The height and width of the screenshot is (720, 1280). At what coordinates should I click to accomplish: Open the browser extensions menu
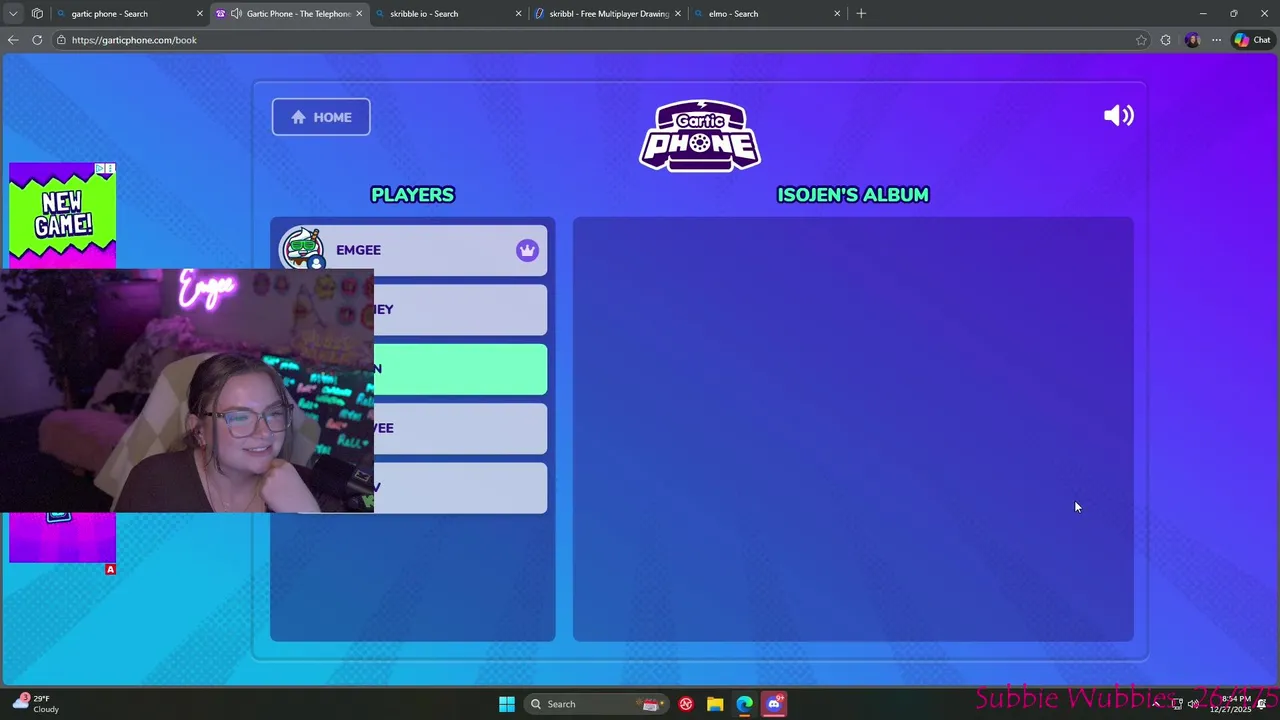pos(1166,40)
